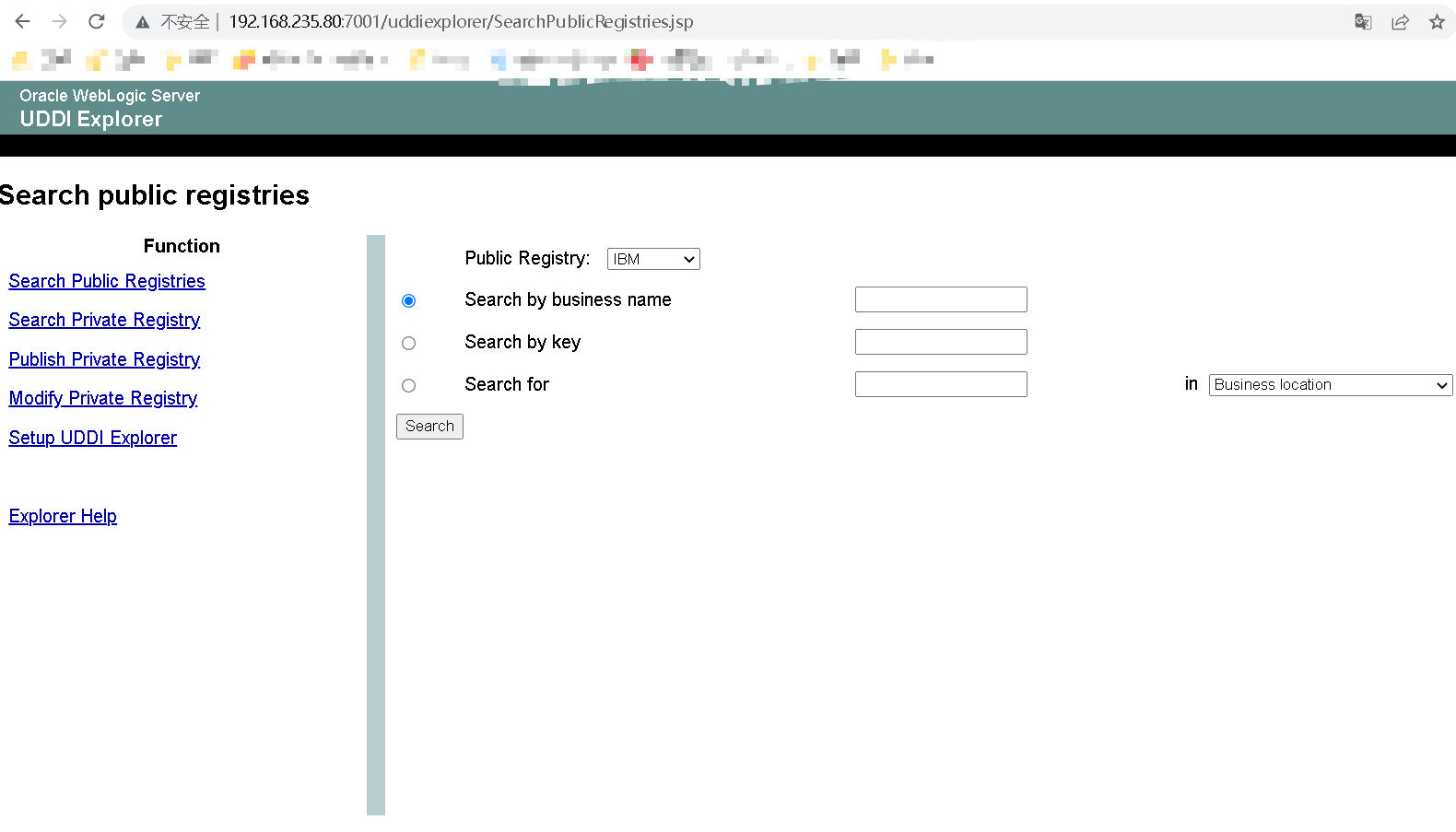Screen dimensions: 1456x832
Task: Go back using browser back arrow
Action: [22, 21]
